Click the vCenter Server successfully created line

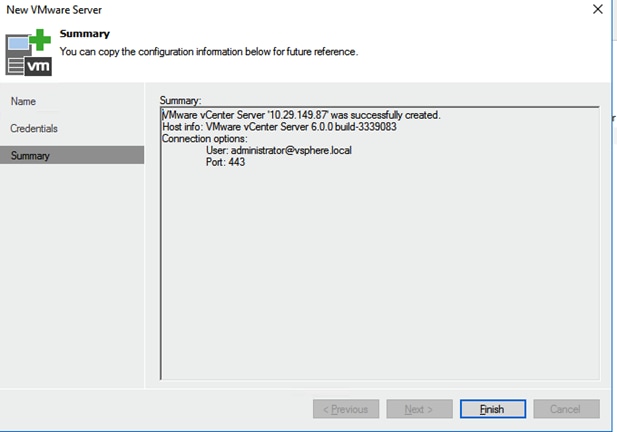[x=301, y=115]
